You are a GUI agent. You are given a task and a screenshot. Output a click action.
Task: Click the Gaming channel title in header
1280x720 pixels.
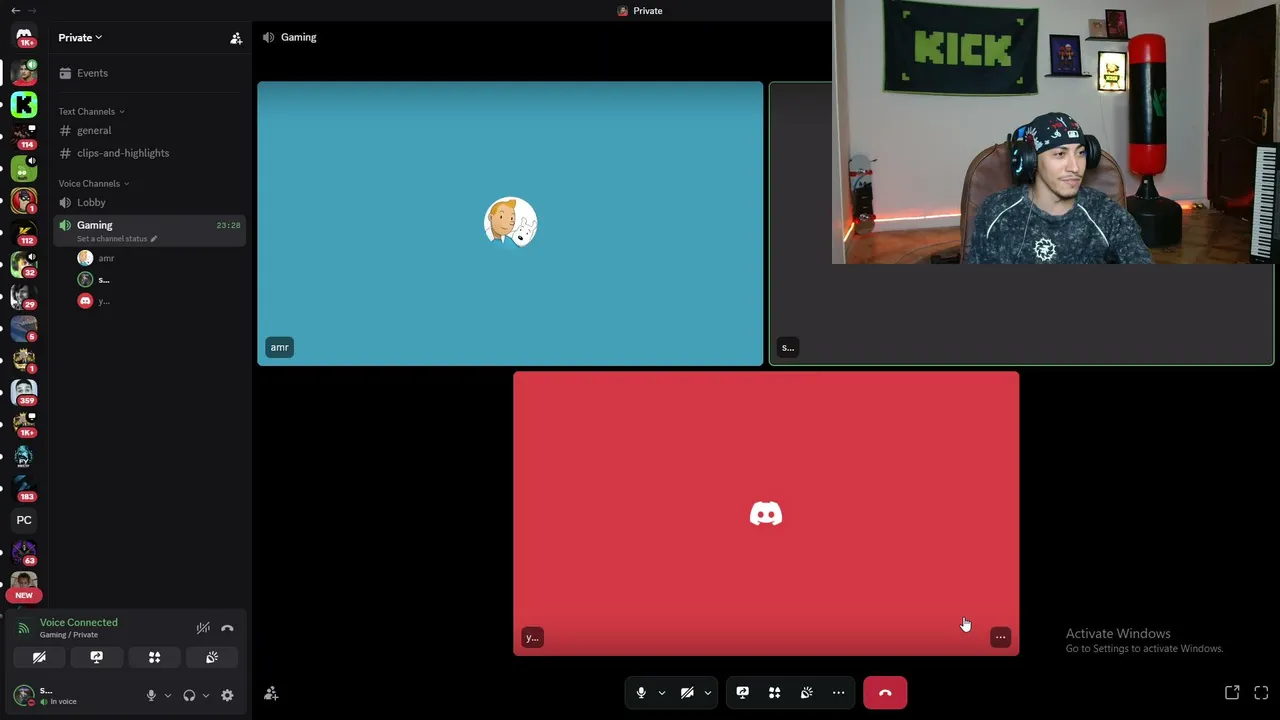pyautogui.click(x=298, y=37)
